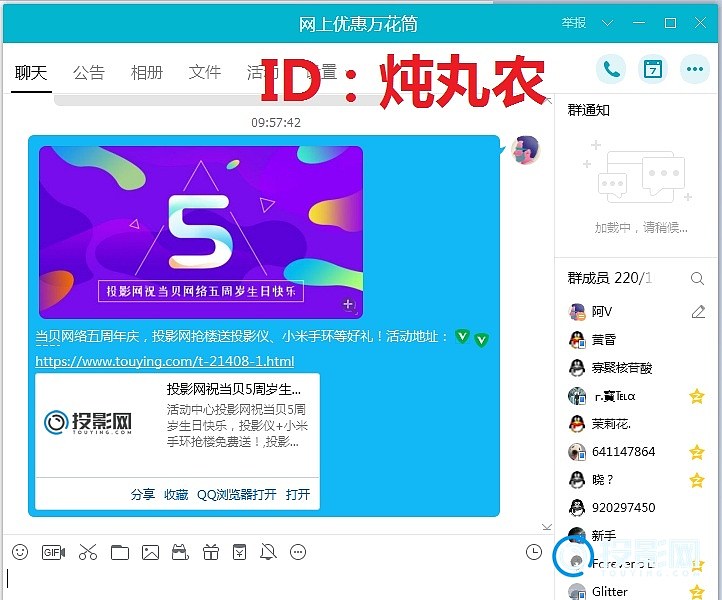This screenshot has width=722, height=600.
Task: Toggle the muted bell notification icon
Action: tap(268, 552)
